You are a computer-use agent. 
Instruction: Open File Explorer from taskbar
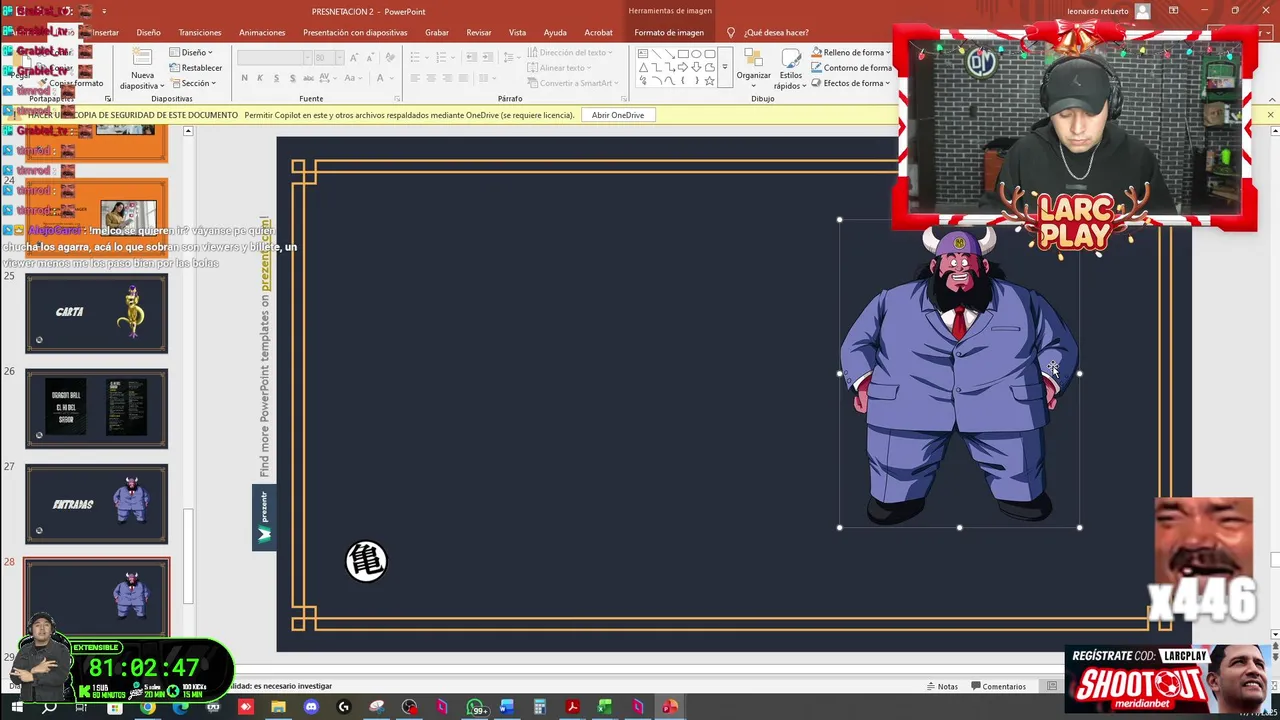278,708
